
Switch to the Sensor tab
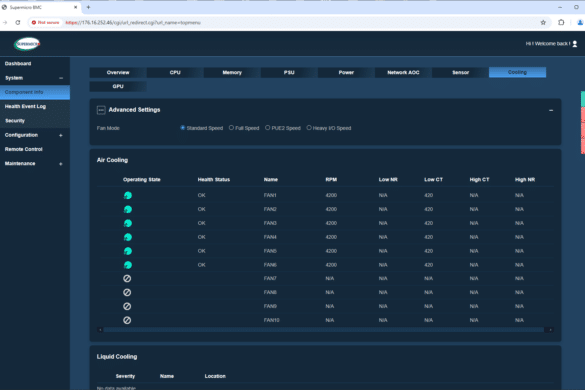(x=460, y=72)
